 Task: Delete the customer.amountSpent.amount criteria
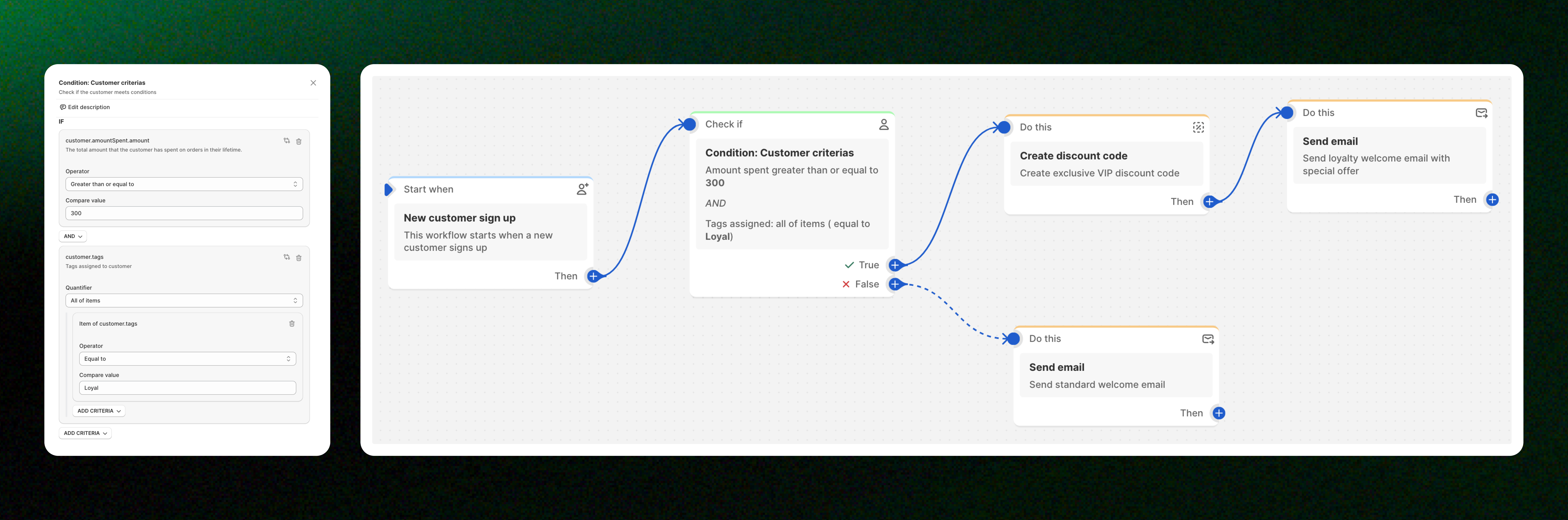[299, 141]
